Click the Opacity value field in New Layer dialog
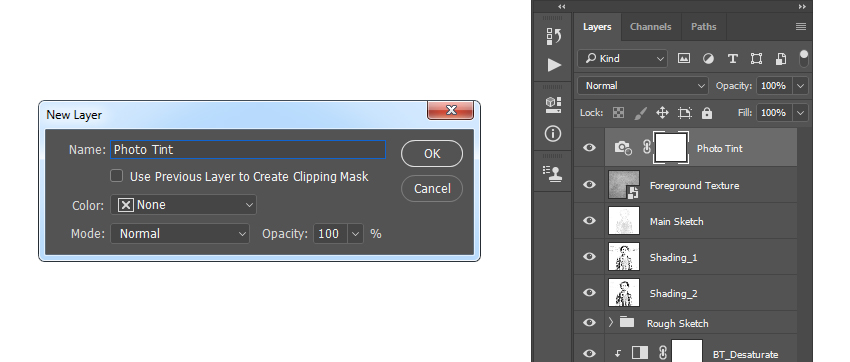This screenshot has width=850, height=362. tap(331, 234)
